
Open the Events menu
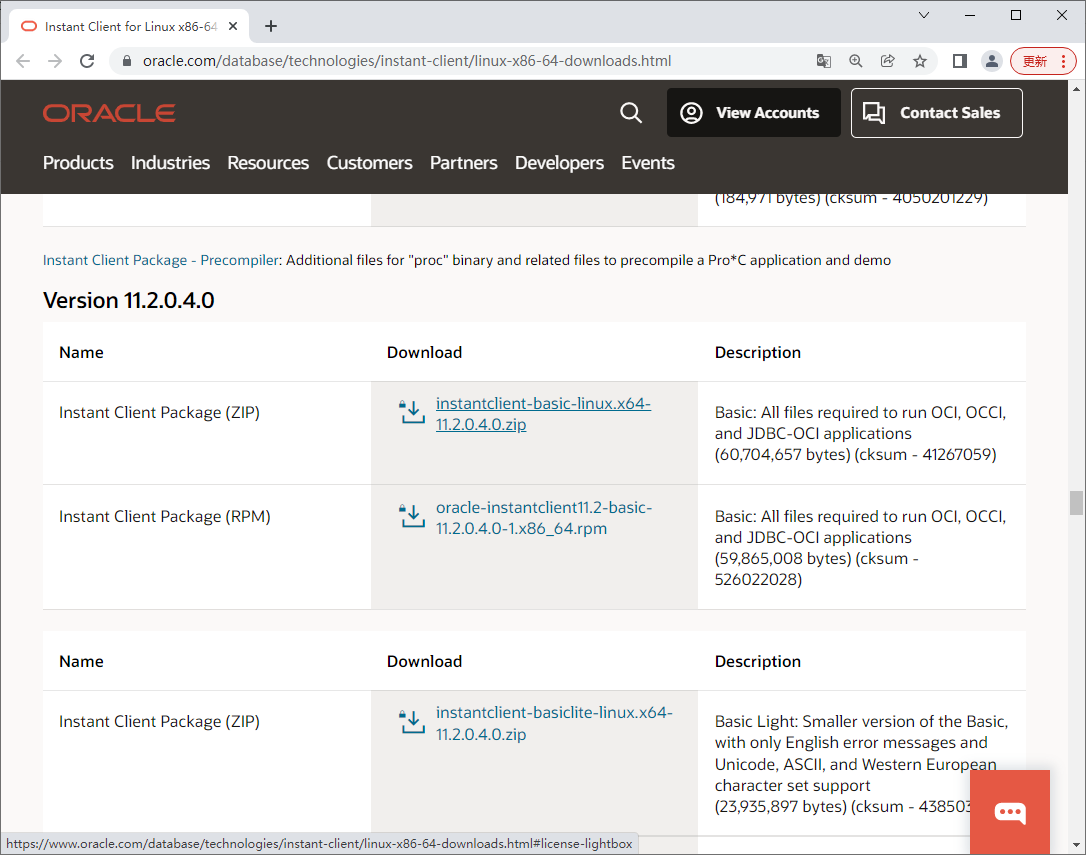point(648,163)
